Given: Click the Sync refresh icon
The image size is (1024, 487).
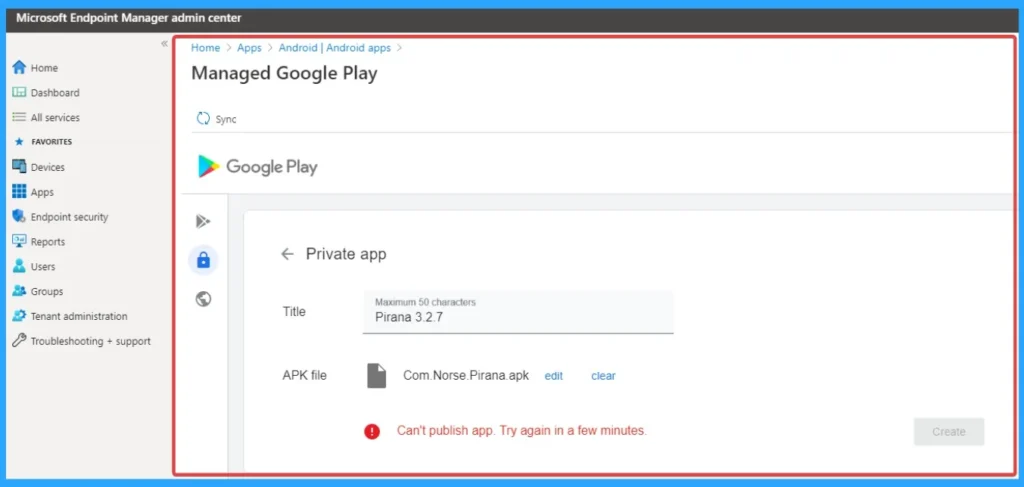Looking at the screenshot, I should pyautogui.click(x=203, y=119).
